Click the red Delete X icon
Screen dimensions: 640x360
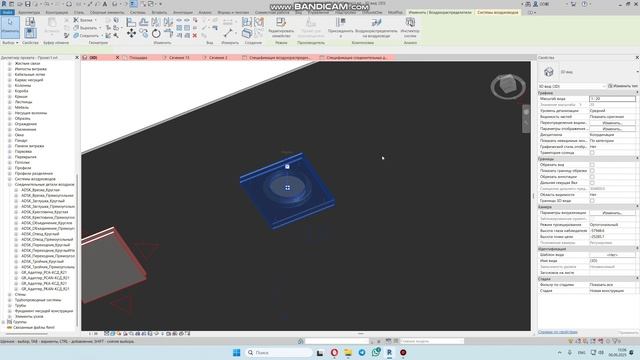(195, 36)
